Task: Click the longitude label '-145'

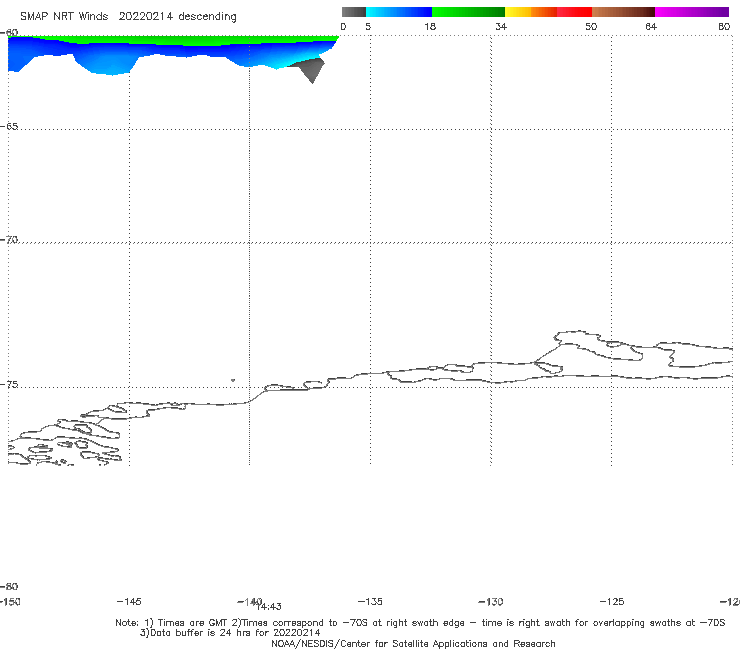Action: (x=129, y=601)
